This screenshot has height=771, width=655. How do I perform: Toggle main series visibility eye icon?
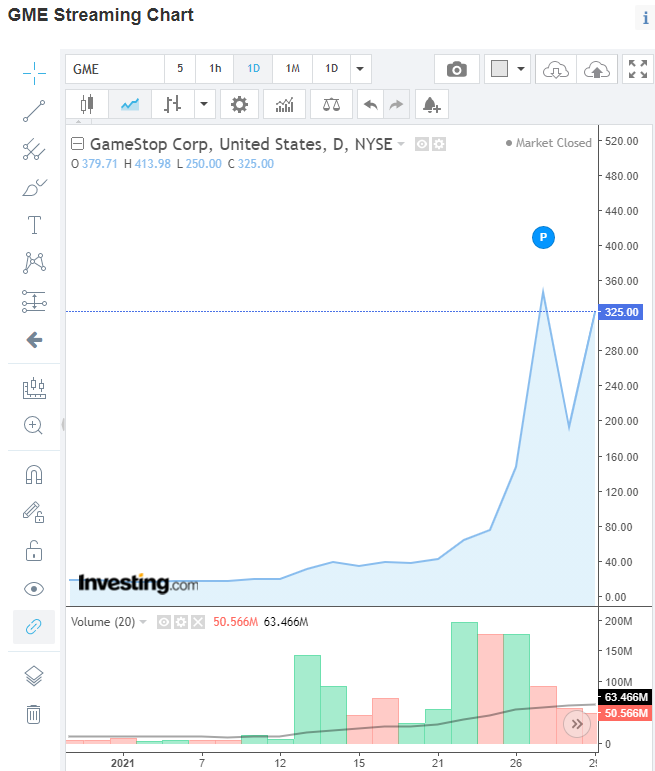[x=421, y=144]
